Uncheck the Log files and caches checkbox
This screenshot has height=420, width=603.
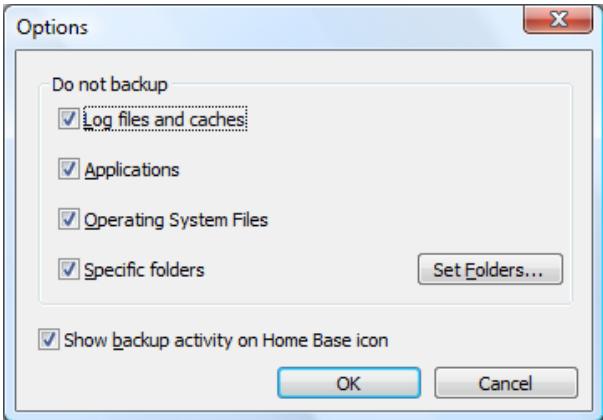coord(68,118)
